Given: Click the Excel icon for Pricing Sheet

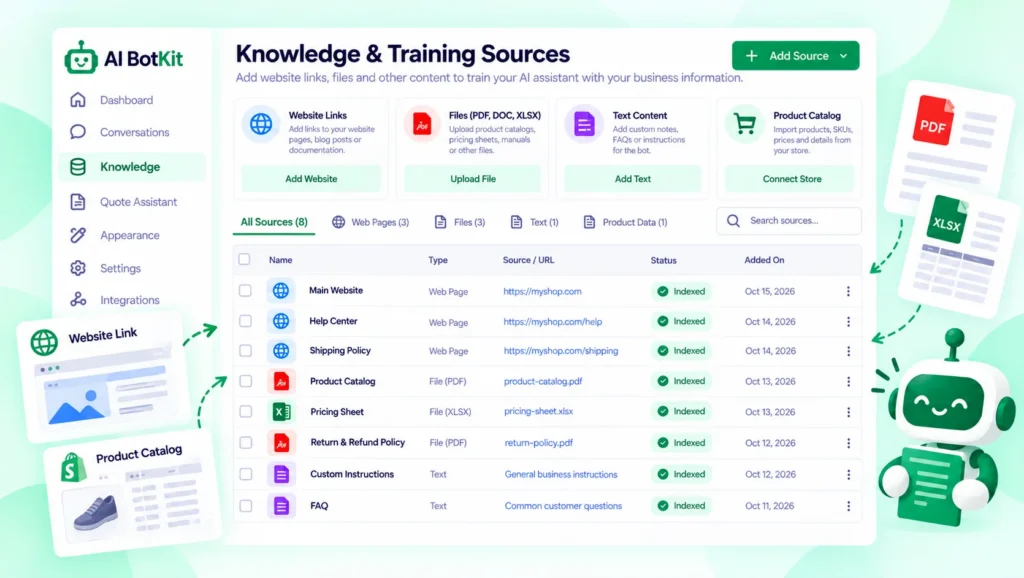Looking at the screenshot, I should (x=281, y=411).
